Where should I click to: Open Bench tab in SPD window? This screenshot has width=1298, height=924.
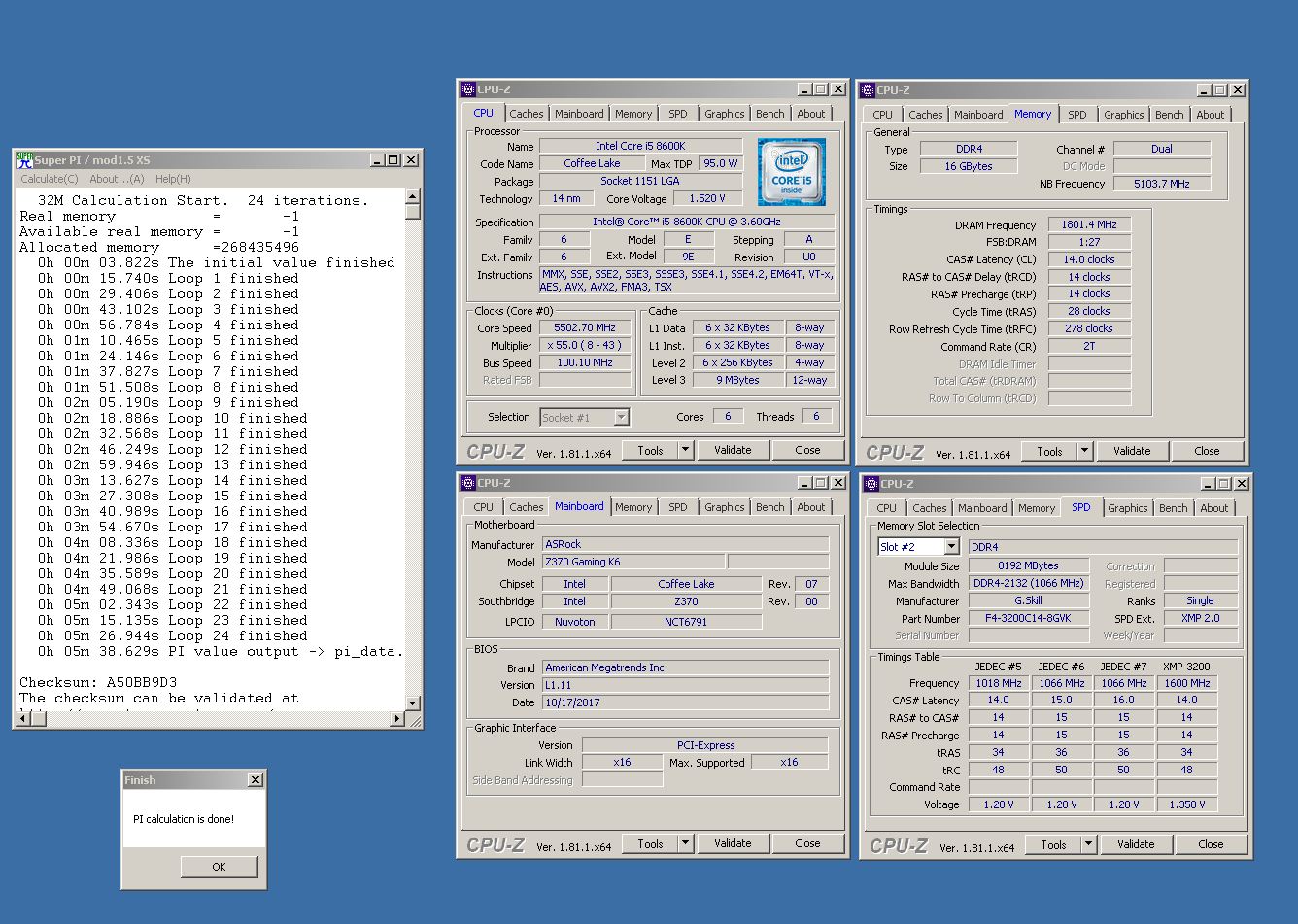[1174, 508]
